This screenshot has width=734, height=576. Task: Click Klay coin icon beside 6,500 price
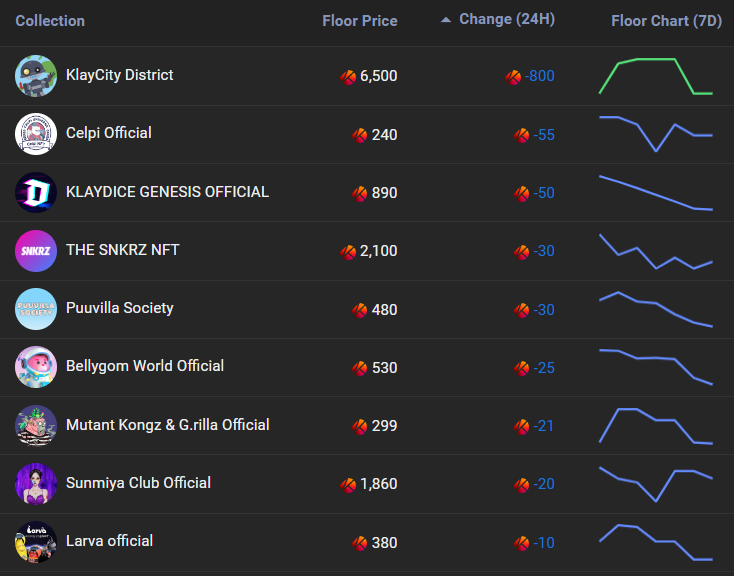[x=348, y=77]
